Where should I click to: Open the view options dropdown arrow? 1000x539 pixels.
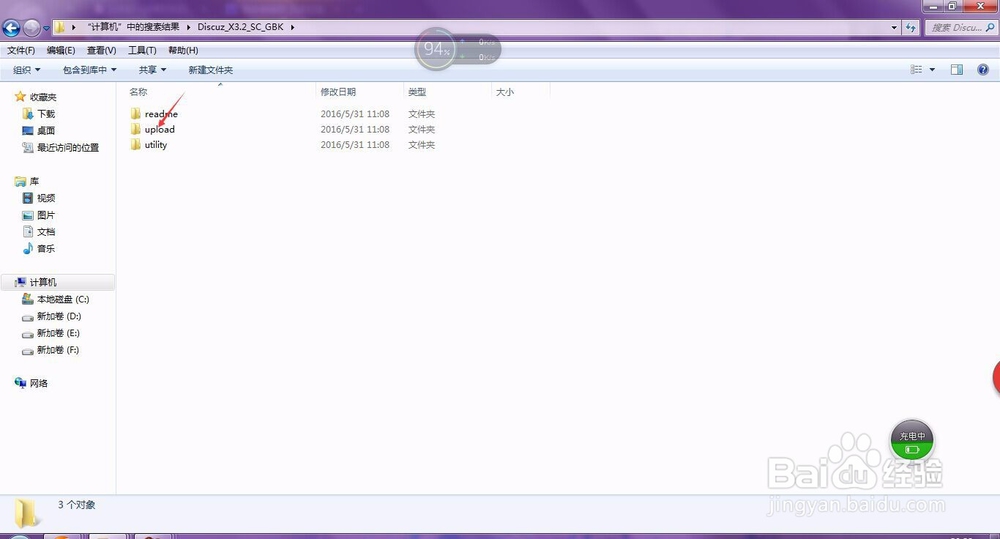click(x=932, y=70)
